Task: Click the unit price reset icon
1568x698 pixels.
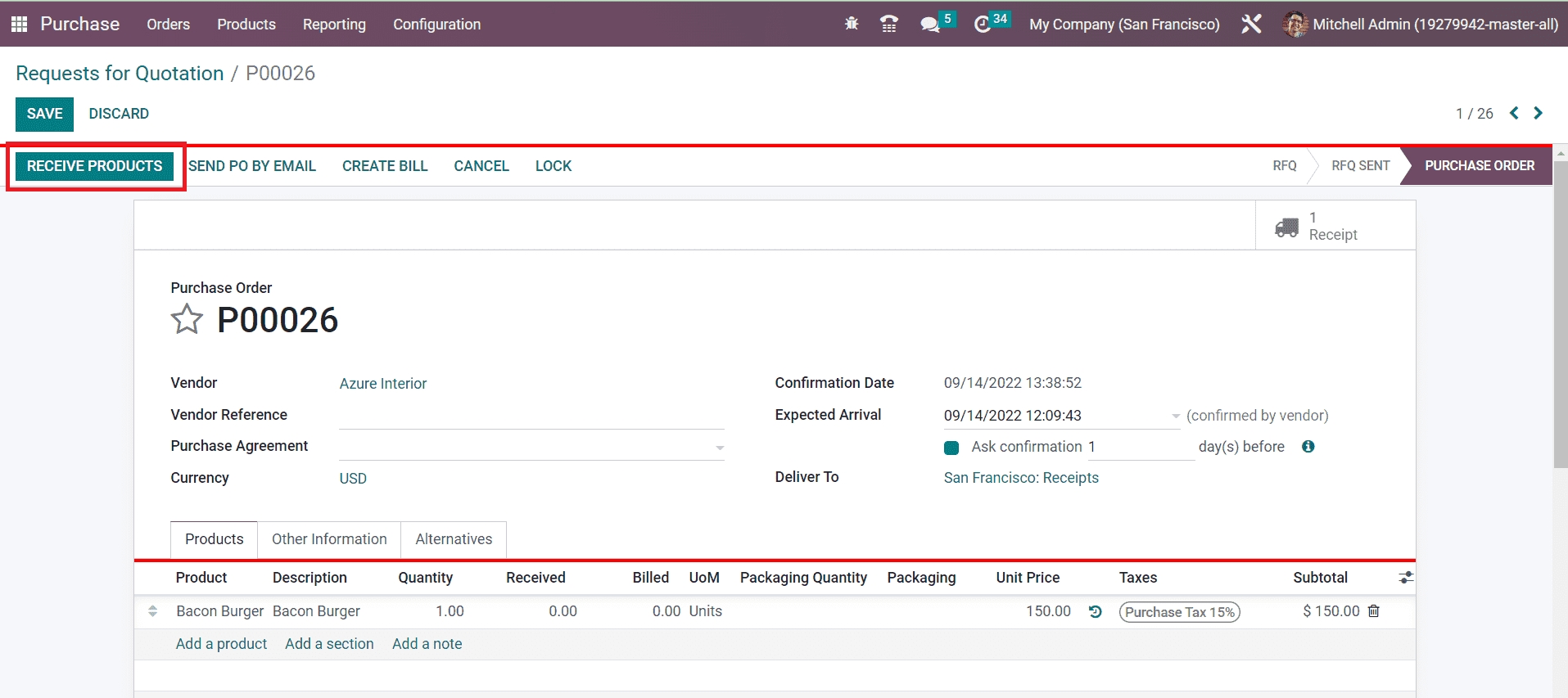Action: click(1095, 611)
